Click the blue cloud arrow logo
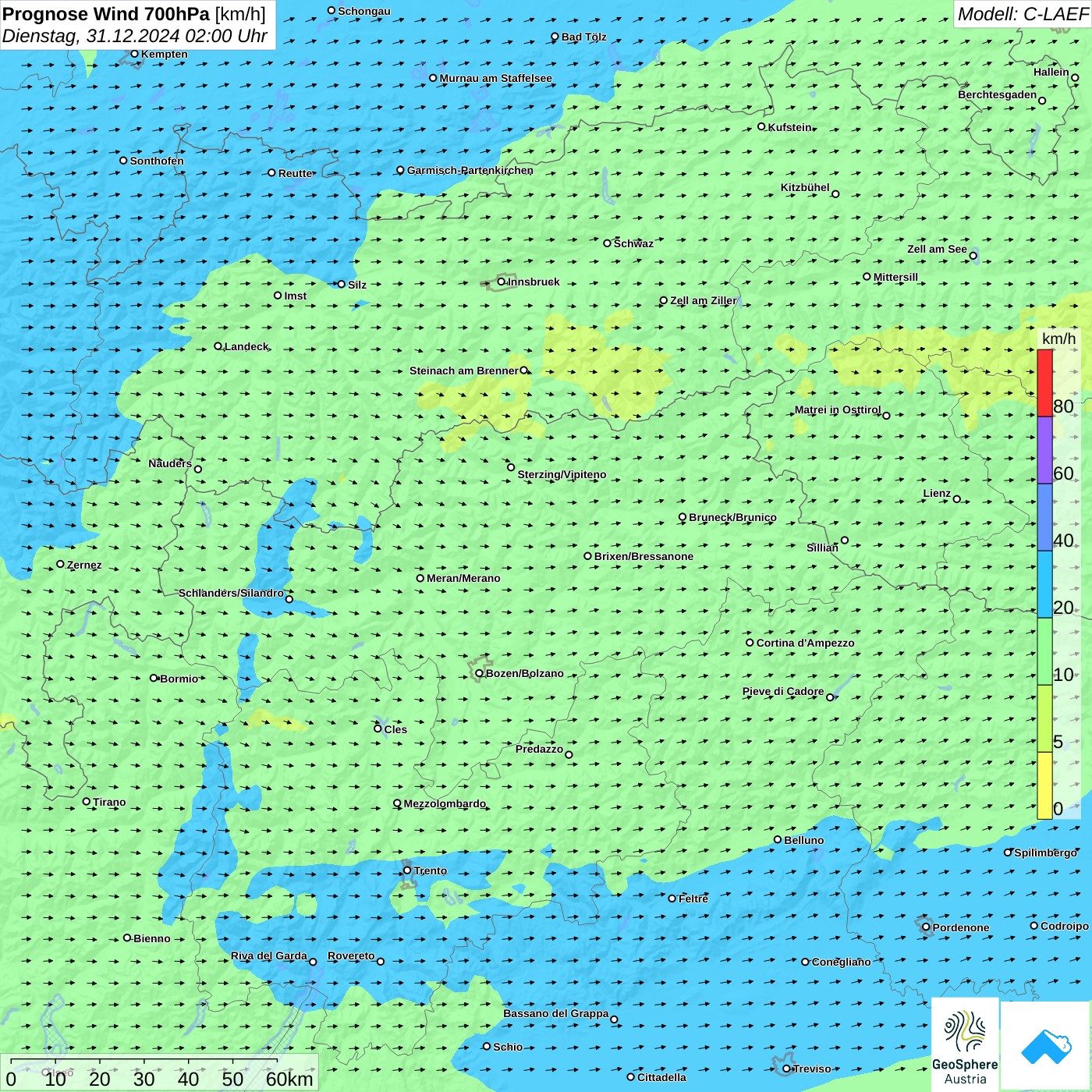 (x=1045, y=1046)
